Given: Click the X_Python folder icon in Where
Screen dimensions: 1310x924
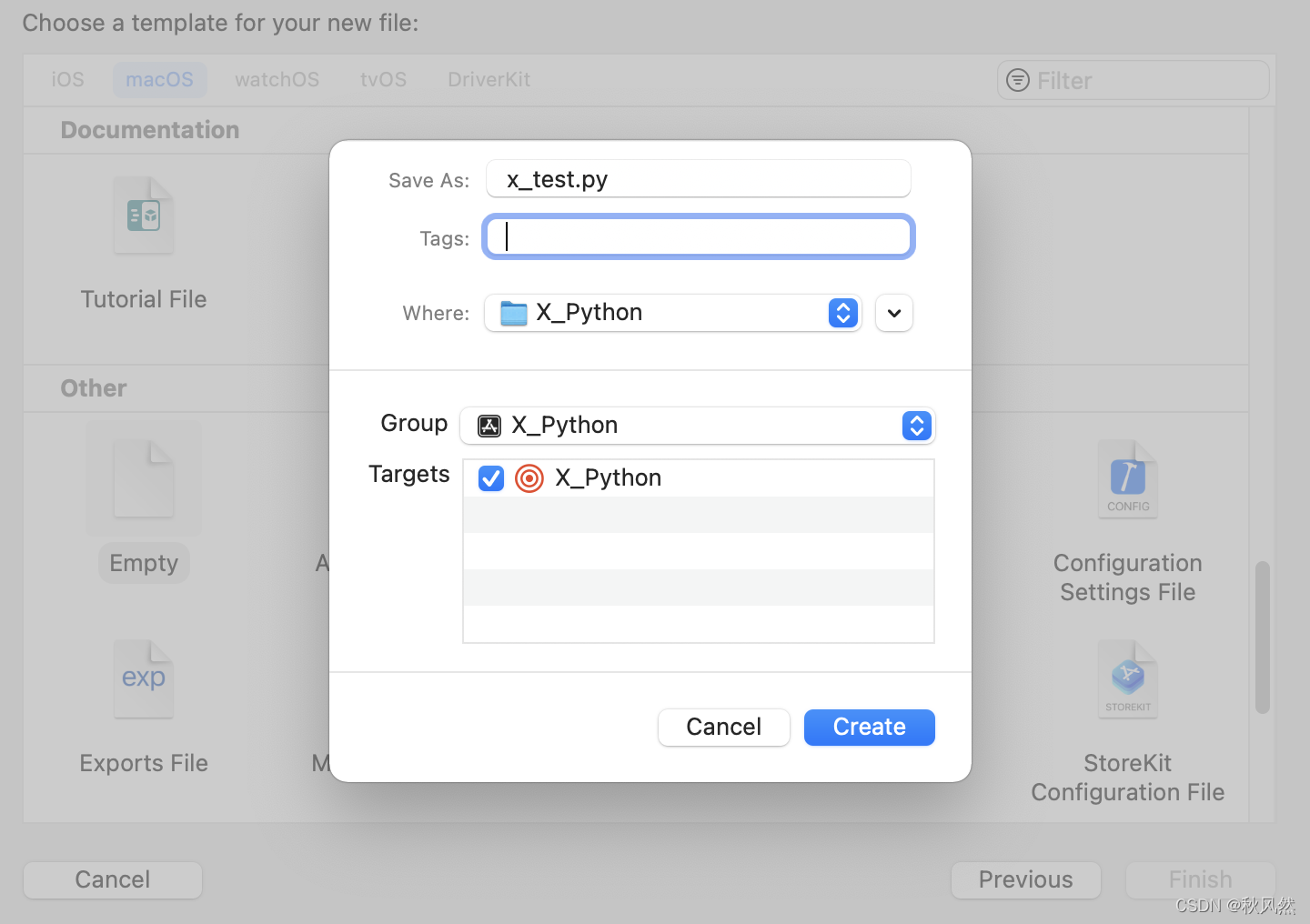Looking at the screenshot, I should coord(514,313).
